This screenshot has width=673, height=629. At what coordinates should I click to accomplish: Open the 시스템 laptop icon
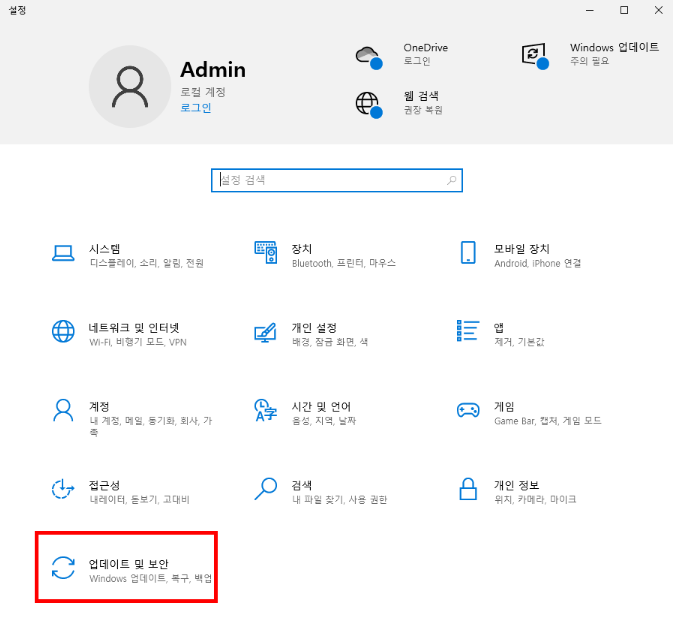(x=63, y=253)
